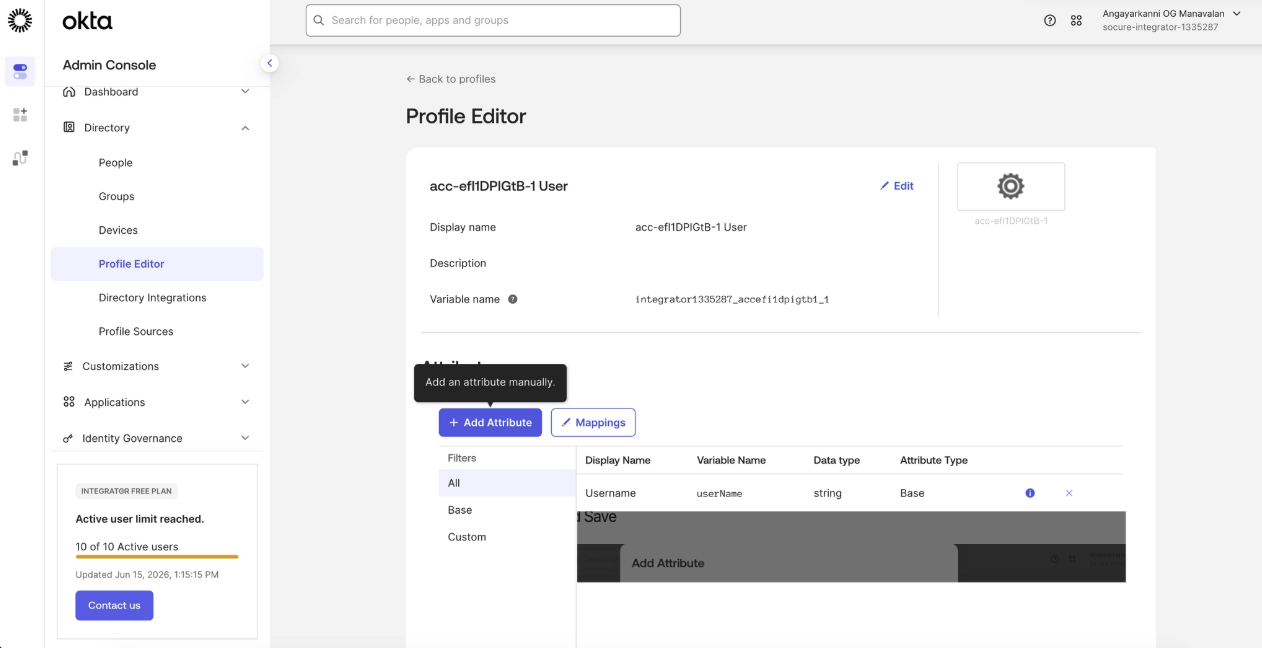The image size is (1262, 648).
Task: Select variable name integrator1335287_accefl1dpigtb1_1
Action: point(732,299)
